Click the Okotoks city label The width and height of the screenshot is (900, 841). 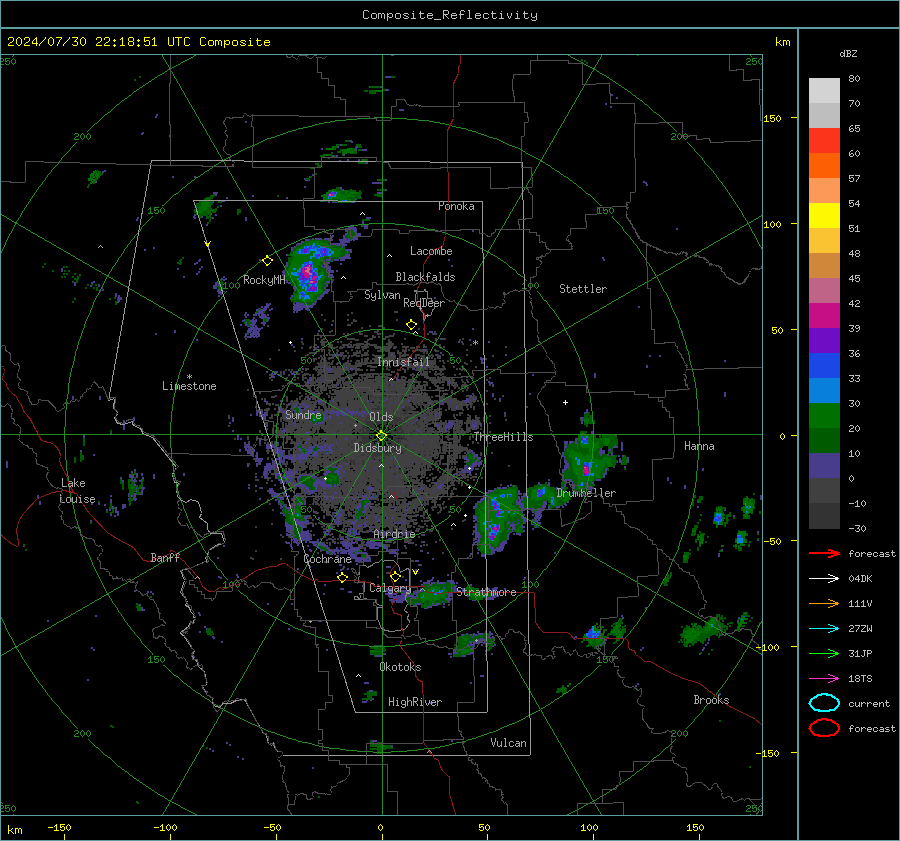tap(400, 667)
